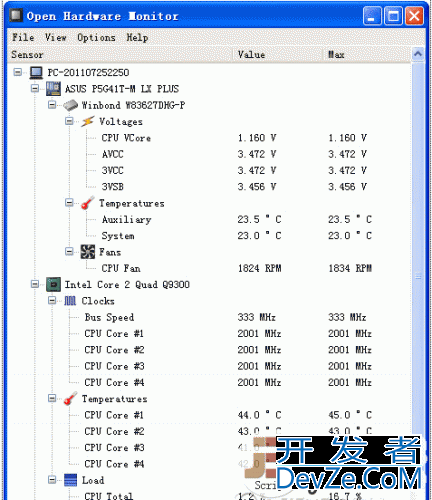The width and height of the screenshot is (432, 500).
Task: Click the 1.160 V VCore value
Action: pos(257,138)
